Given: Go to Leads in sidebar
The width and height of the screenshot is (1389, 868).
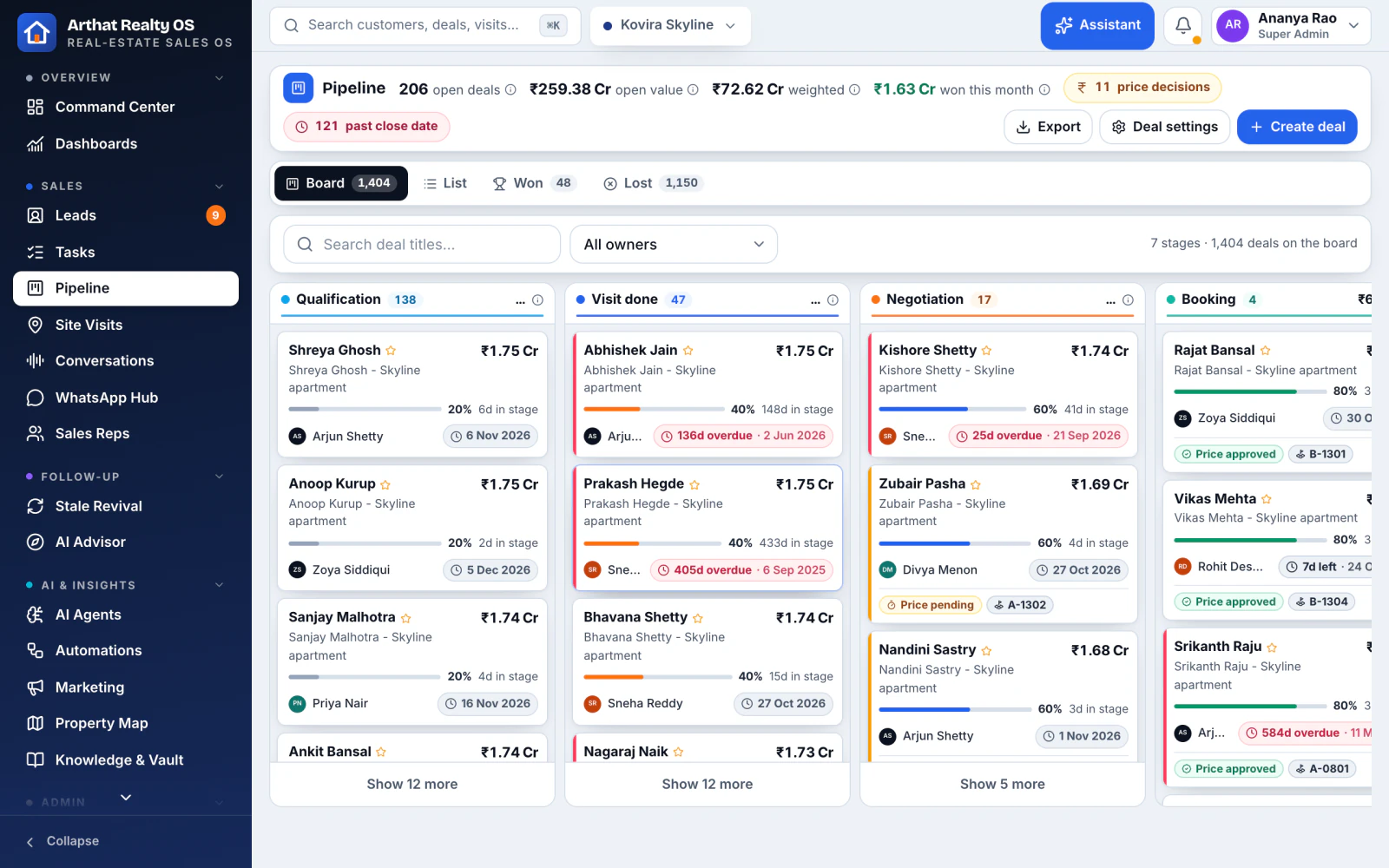Looking at the screenshot, I should tap(126, 215).
